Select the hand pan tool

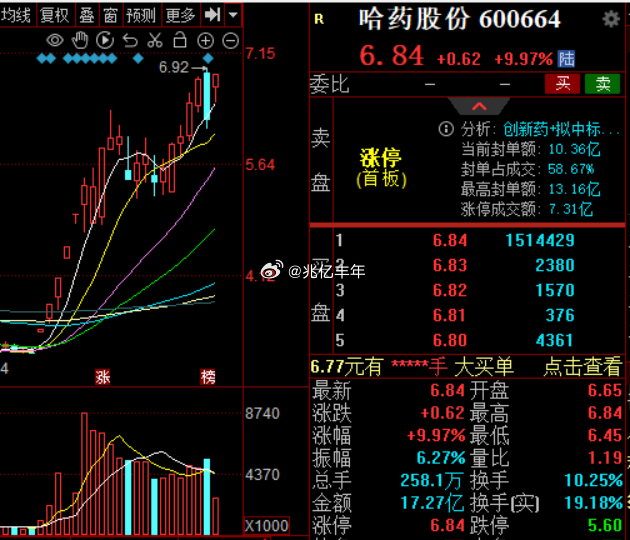pos(80,40)
